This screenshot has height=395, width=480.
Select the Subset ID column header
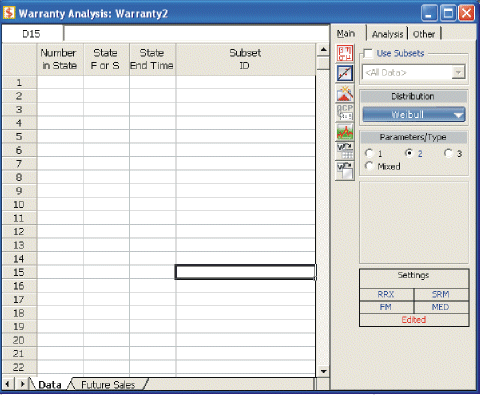click(245, 59)
